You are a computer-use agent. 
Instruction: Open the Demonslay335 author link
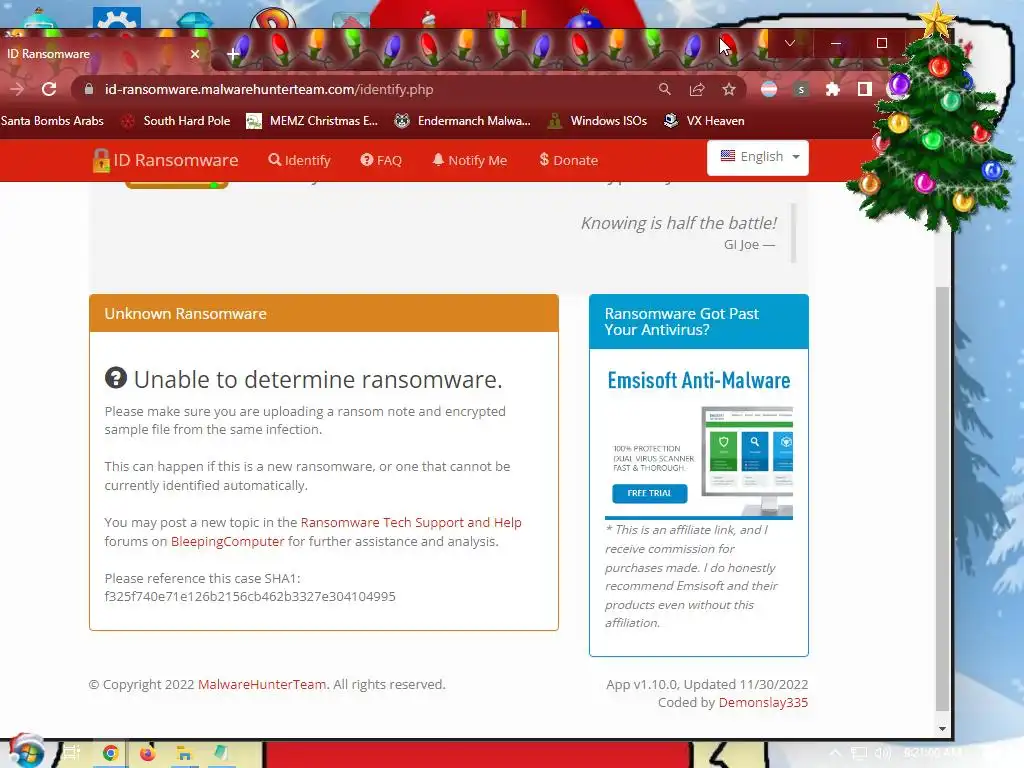763,703
